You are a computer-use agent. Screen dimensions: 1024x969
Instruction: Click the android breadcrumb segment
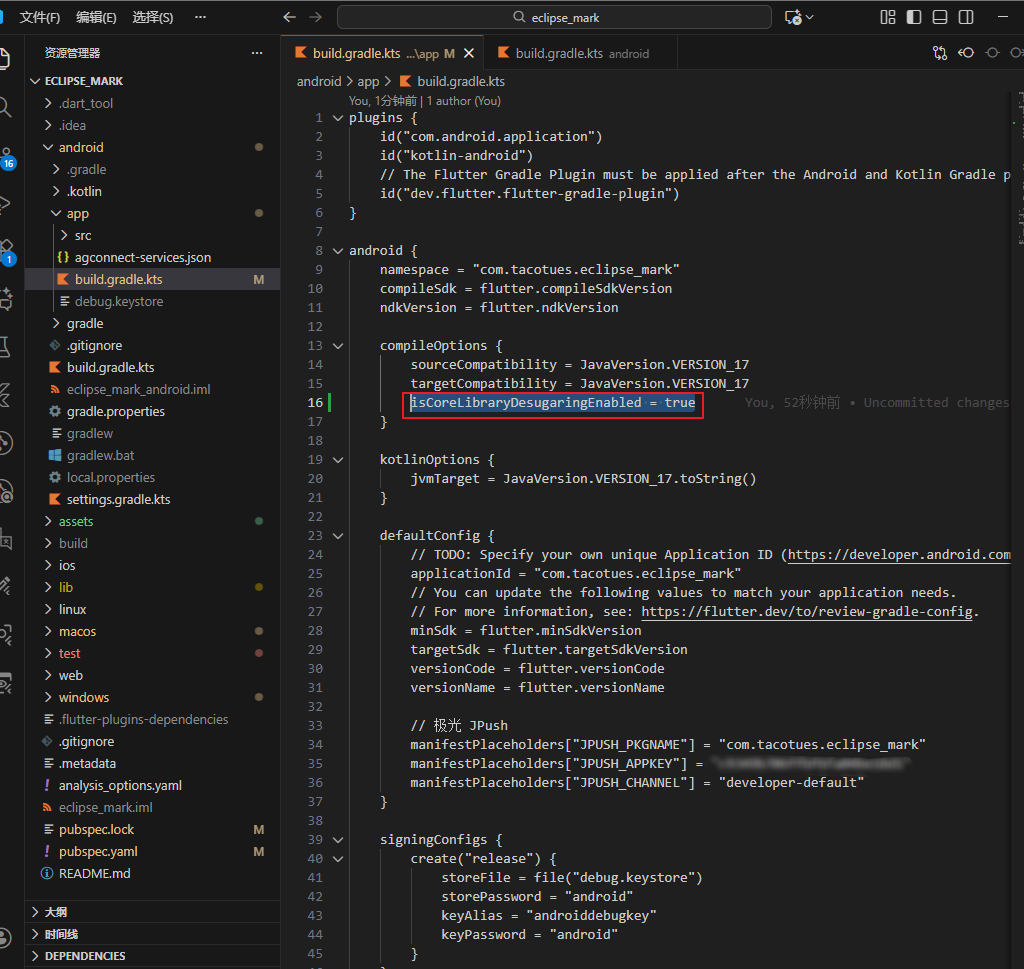coord(319,81)
